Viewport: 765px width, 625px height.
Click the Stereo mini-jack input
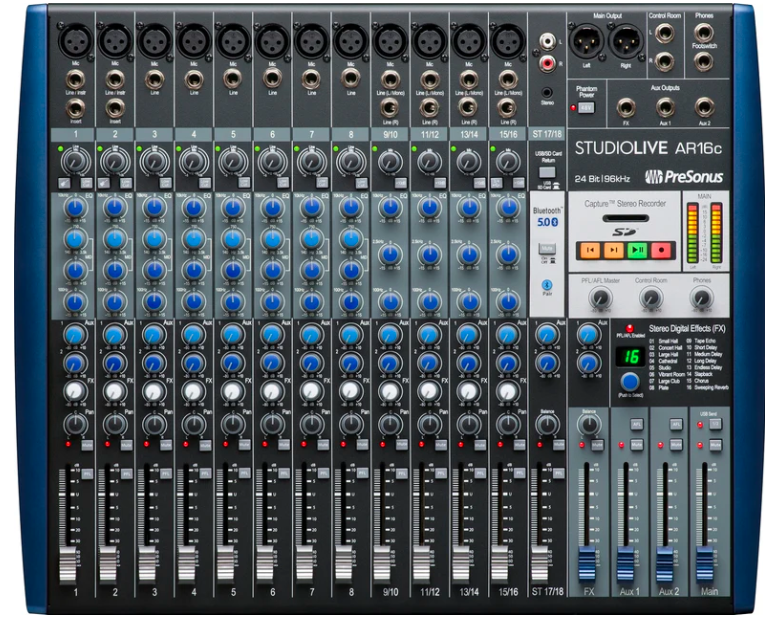point(547,92)
